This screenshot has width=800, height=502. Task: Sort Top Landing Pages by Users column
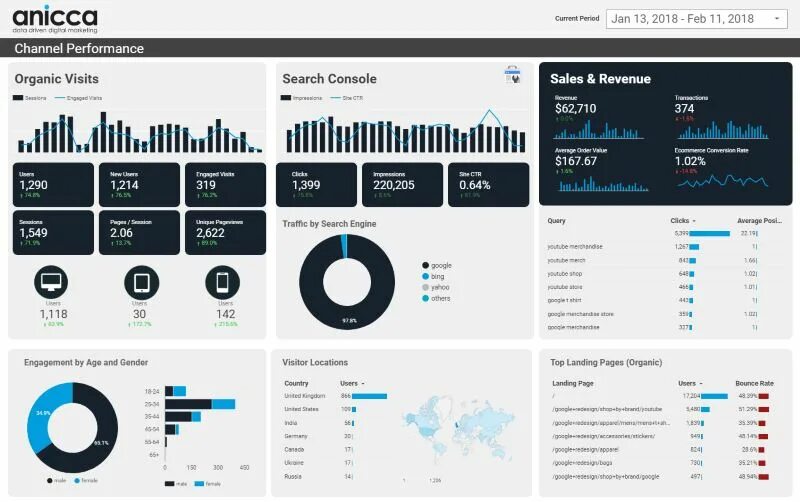click(x=690, y=383)
